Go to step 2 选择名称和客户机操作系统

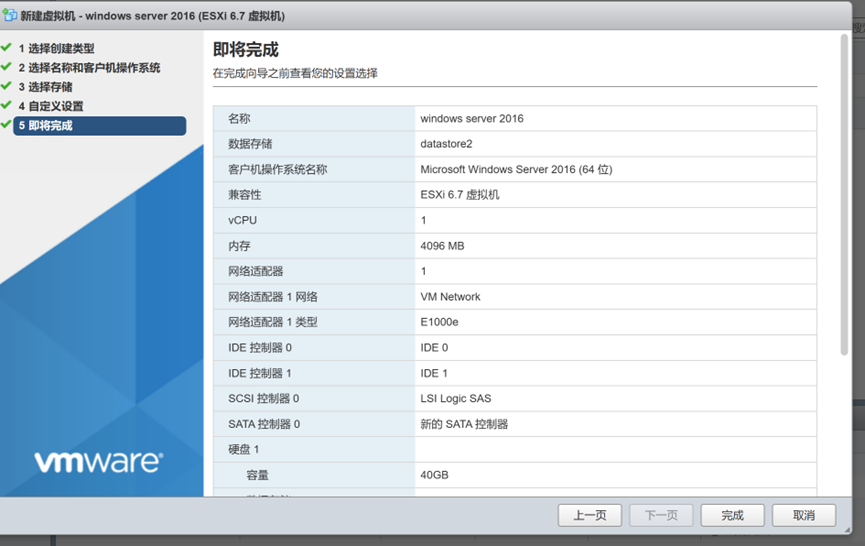89,68
